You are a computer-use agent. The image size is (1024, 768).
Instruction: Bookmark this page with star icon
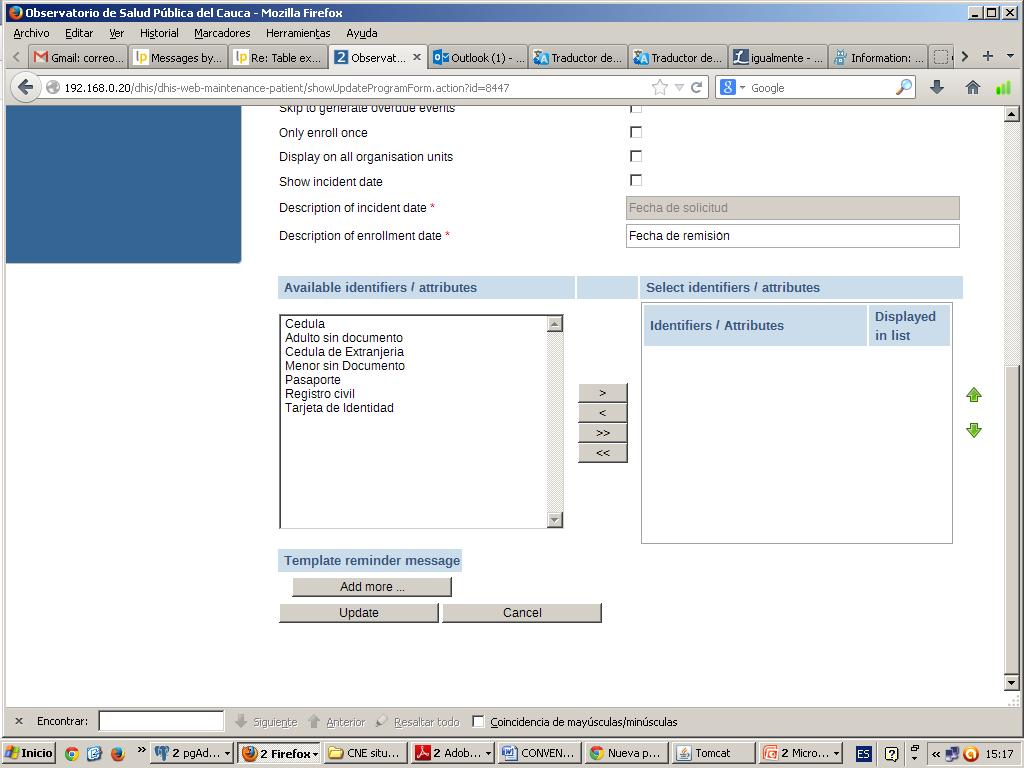pos(659,88)
